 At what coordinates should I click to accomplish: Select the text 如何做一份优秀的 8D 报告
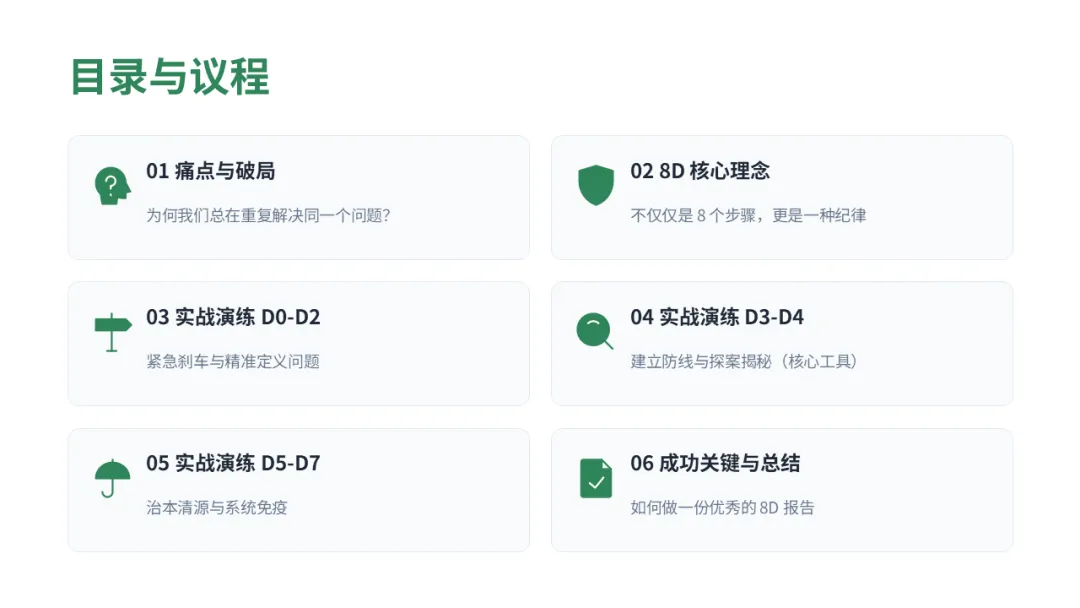click(722, 507)
